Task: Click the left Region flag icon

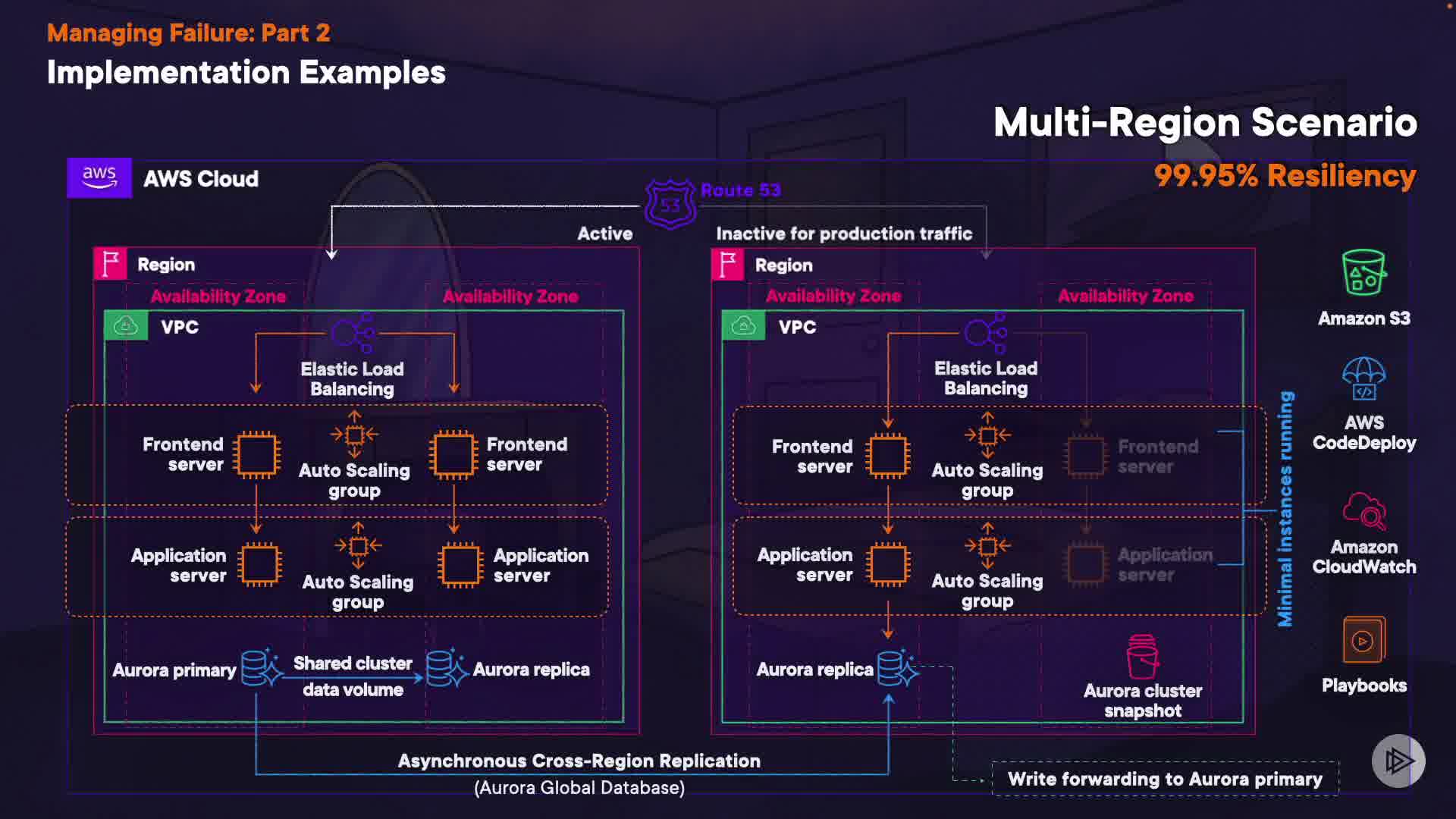Action: click(111, 264)
